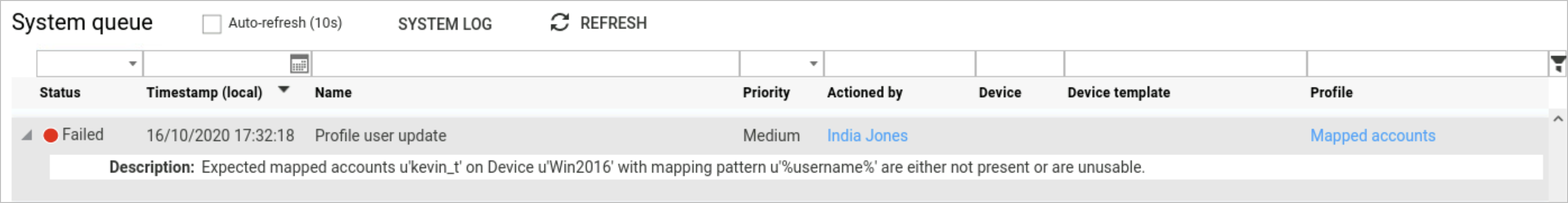
Task: Click the scrollbar up arrow
Action: 1557,119
